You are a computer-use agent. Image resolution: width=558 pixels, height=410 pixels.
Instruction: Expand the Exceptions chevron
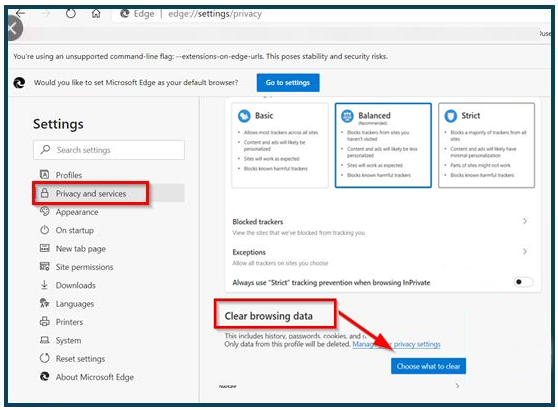click(x=525, y=251)
